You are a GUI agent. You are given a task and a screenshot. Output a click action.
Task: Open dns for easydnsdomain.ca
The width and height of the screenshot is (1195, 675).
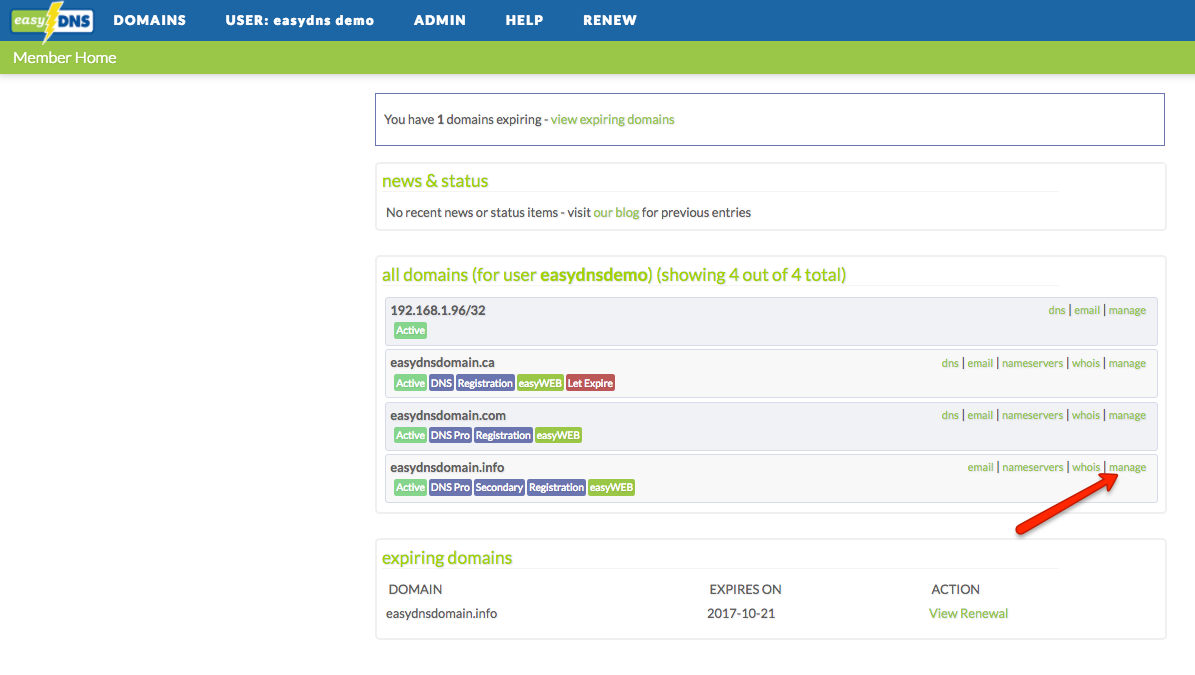[950, 363]
